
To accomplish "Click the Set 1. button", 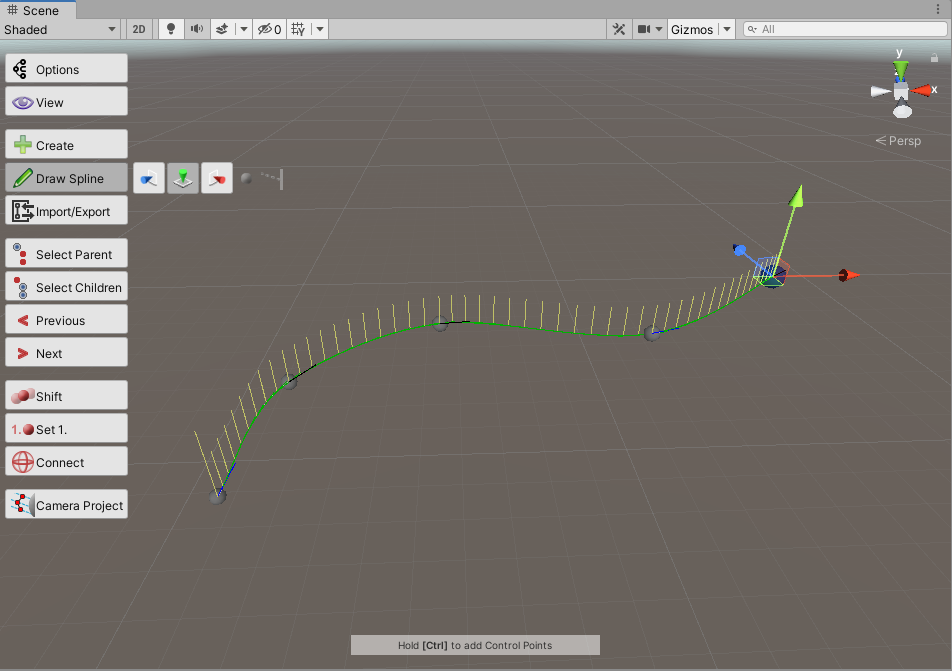I will (x=66, y=428).
